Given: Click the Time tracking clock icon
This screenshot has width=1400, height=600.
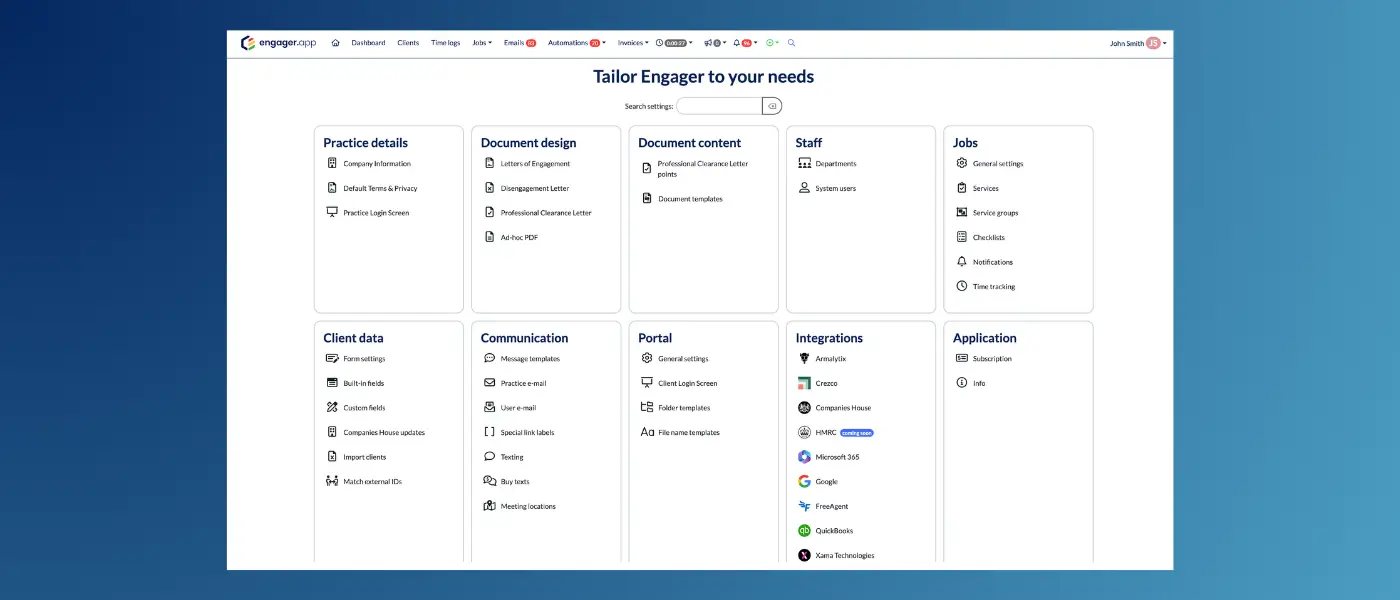Looking at the screenshot, I should pos(962,286).
